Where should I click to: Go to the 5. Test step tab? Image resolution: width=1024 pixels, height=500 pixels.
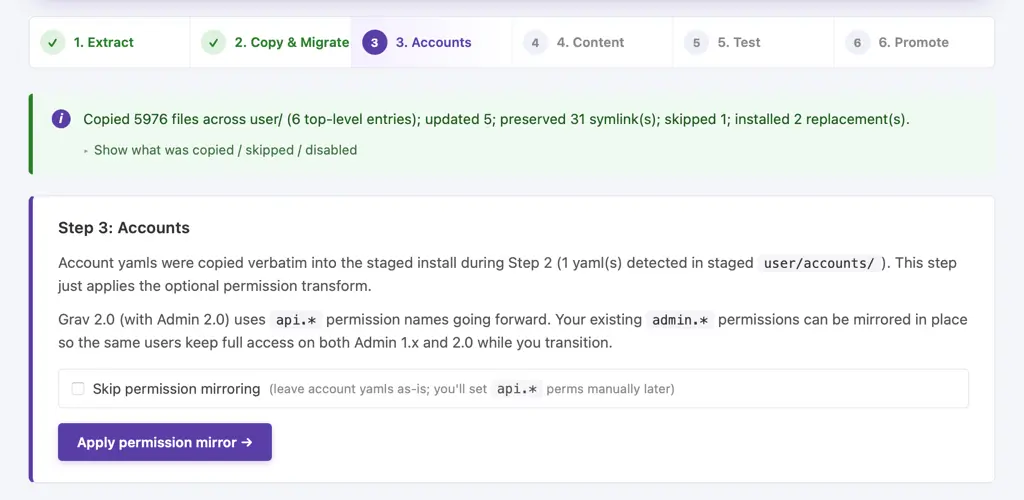(753, 42)
